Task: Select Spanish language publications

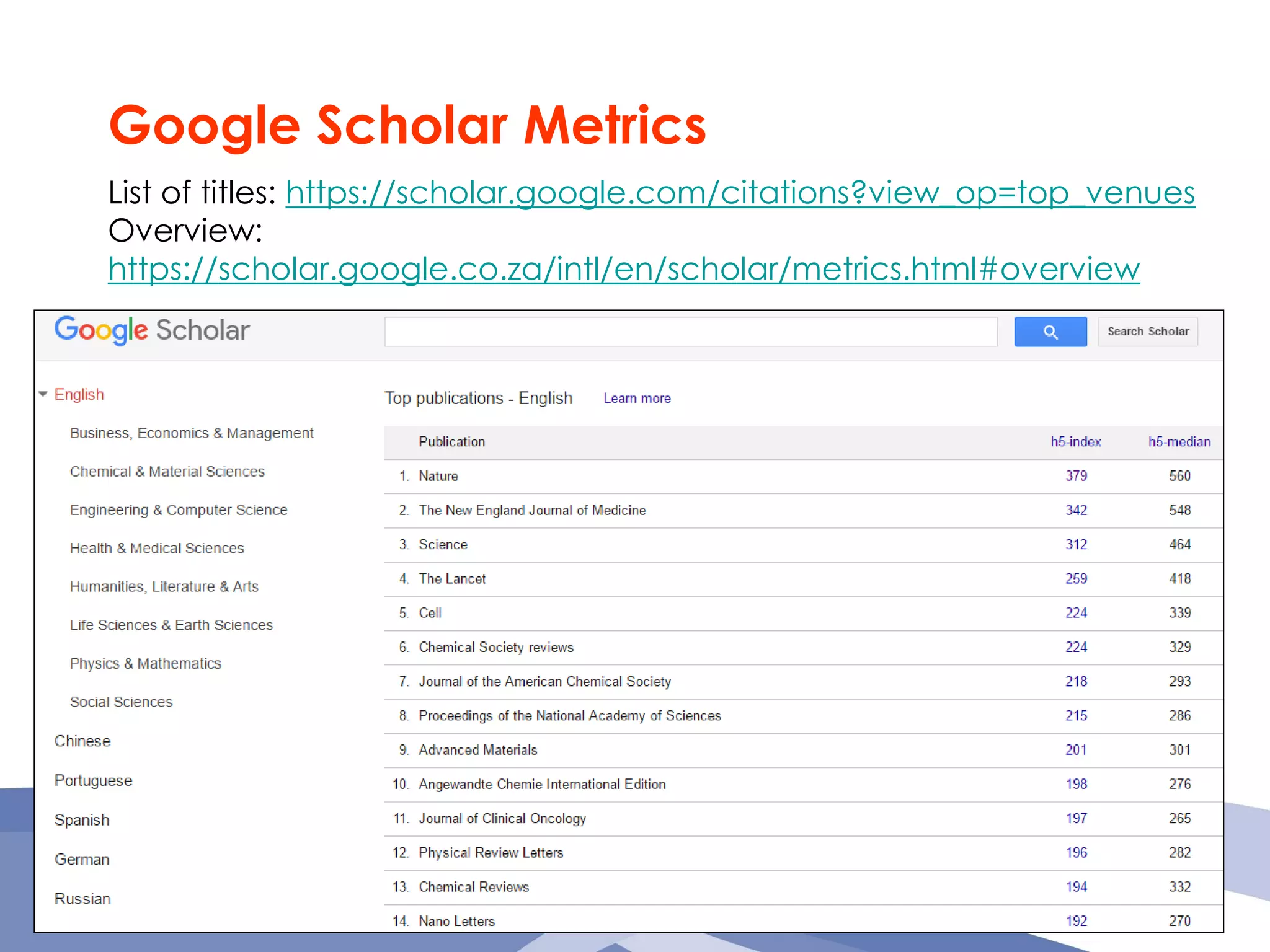Action: click(82, 820)
